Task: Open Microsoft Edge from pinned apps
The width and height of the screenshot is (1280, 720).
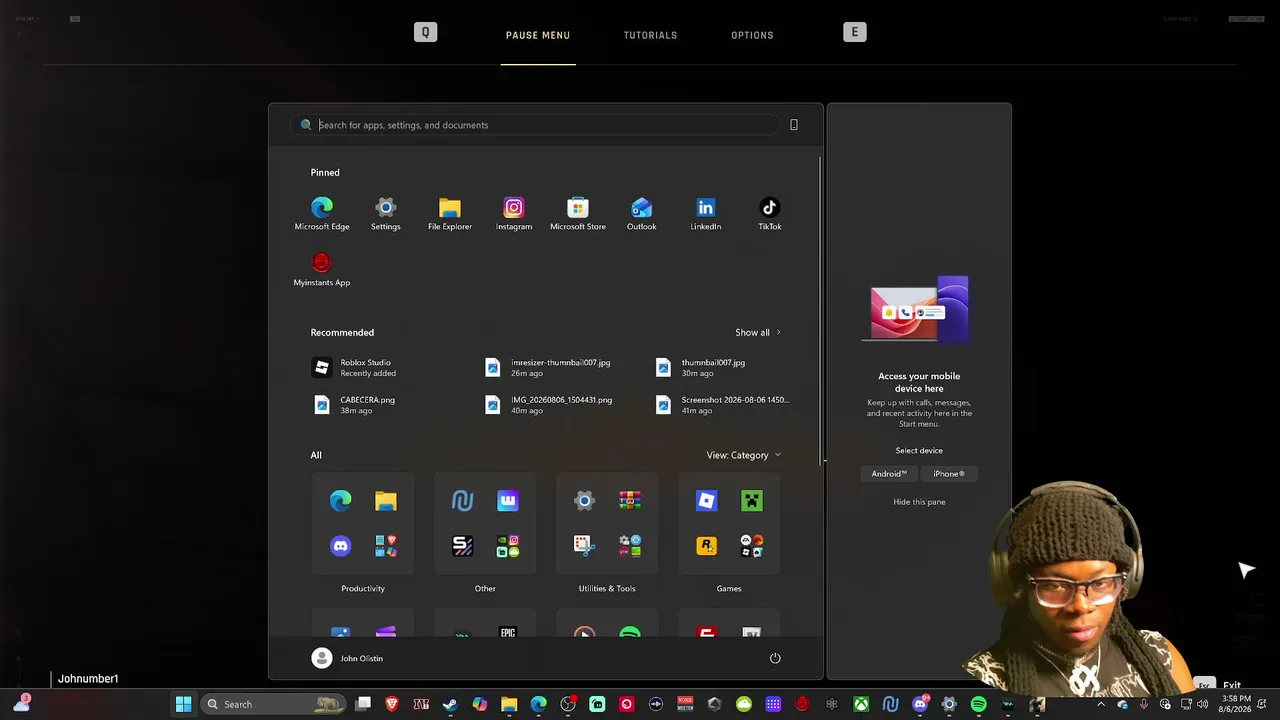Action: click(x=322, y=214)
